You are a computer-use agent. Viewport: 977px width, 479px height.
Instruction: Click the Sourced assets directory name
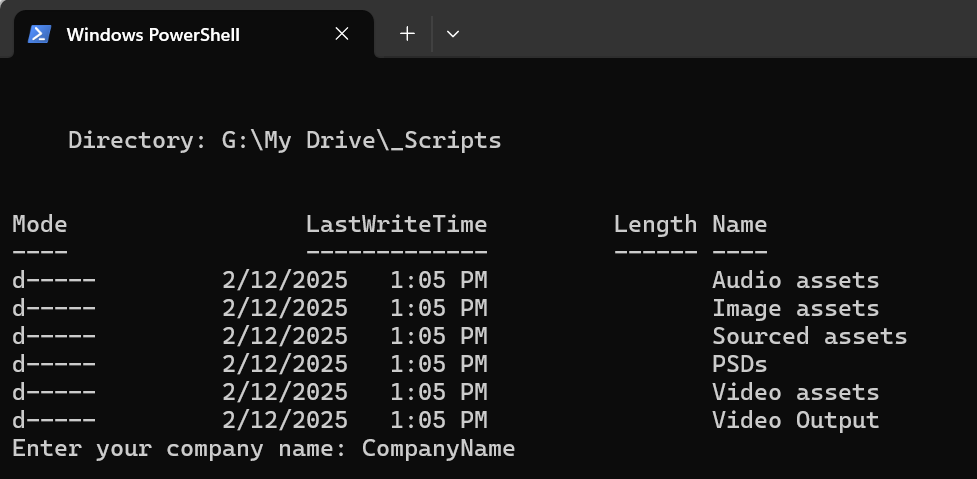click(809, 336)
